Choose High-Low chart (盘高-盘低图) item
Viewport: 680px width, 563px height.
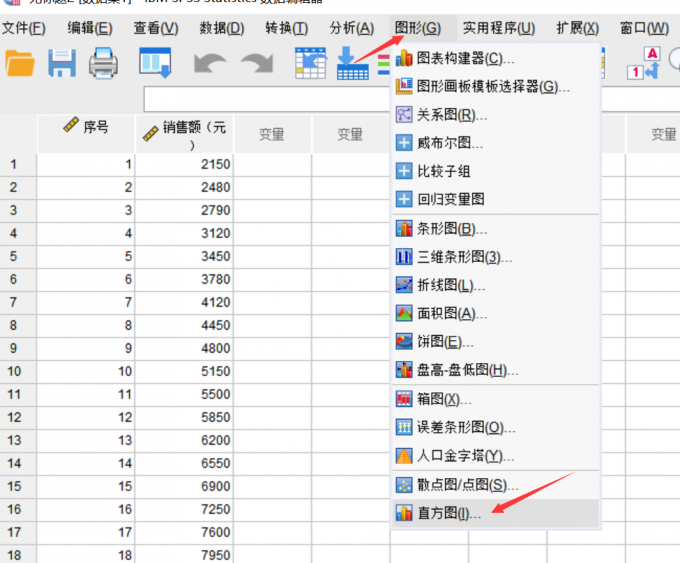click(496, 370)
